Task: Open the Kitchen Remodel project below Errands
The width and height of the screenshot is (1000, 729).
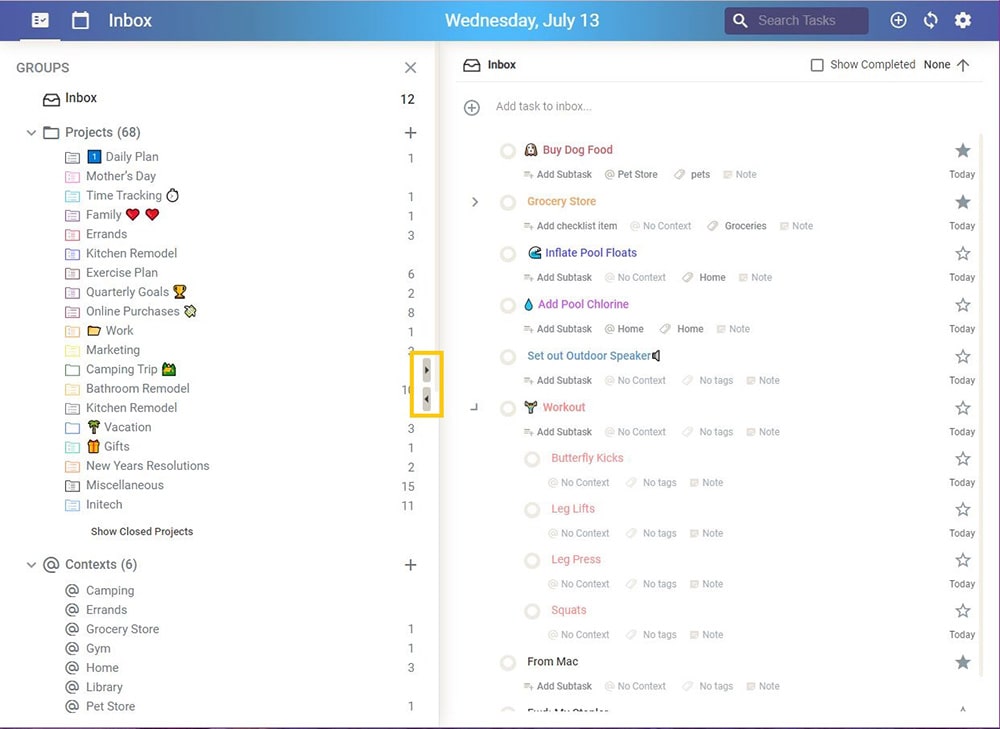Action: click(131, 254)
